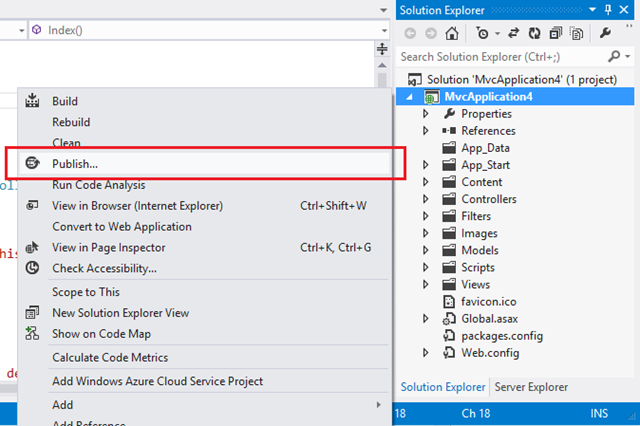Click Sync with Active Document icon
The height and width of the screenshot is (426, 640).
513,33
